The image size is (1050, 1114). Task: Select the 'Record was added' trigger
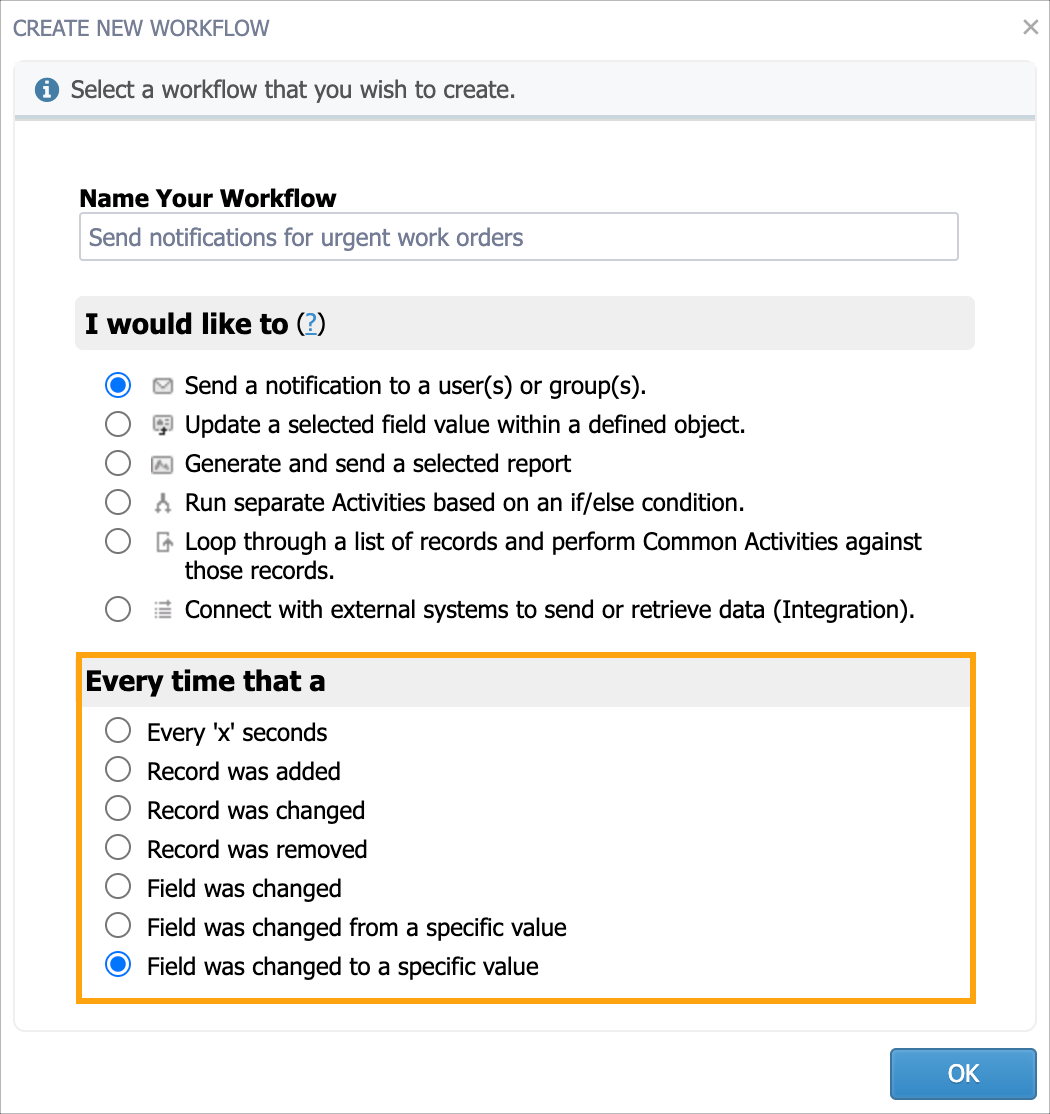[118, 769]
